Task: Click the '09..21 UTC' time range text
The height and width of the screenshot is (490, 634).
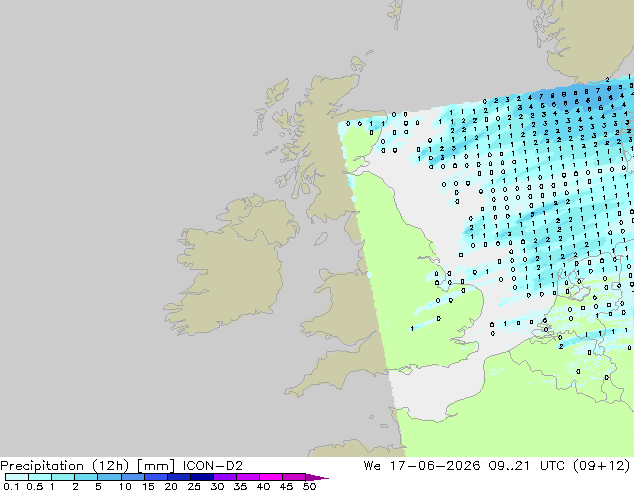Action: [528, 466]
